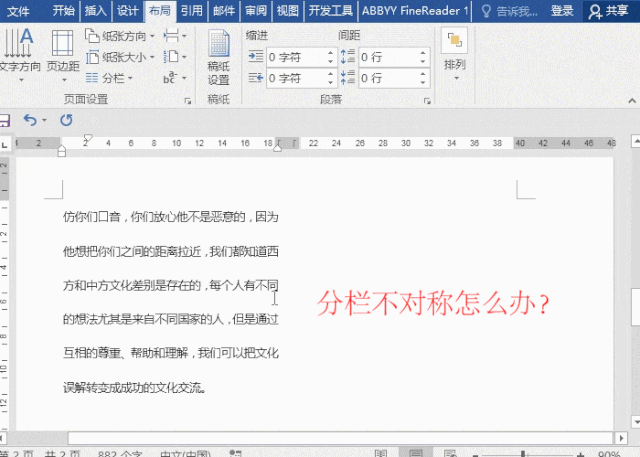This screenshot has width=640, height=457.
Task: Switch to the 插入 (Insert) tab
Action: pos(96,11)
